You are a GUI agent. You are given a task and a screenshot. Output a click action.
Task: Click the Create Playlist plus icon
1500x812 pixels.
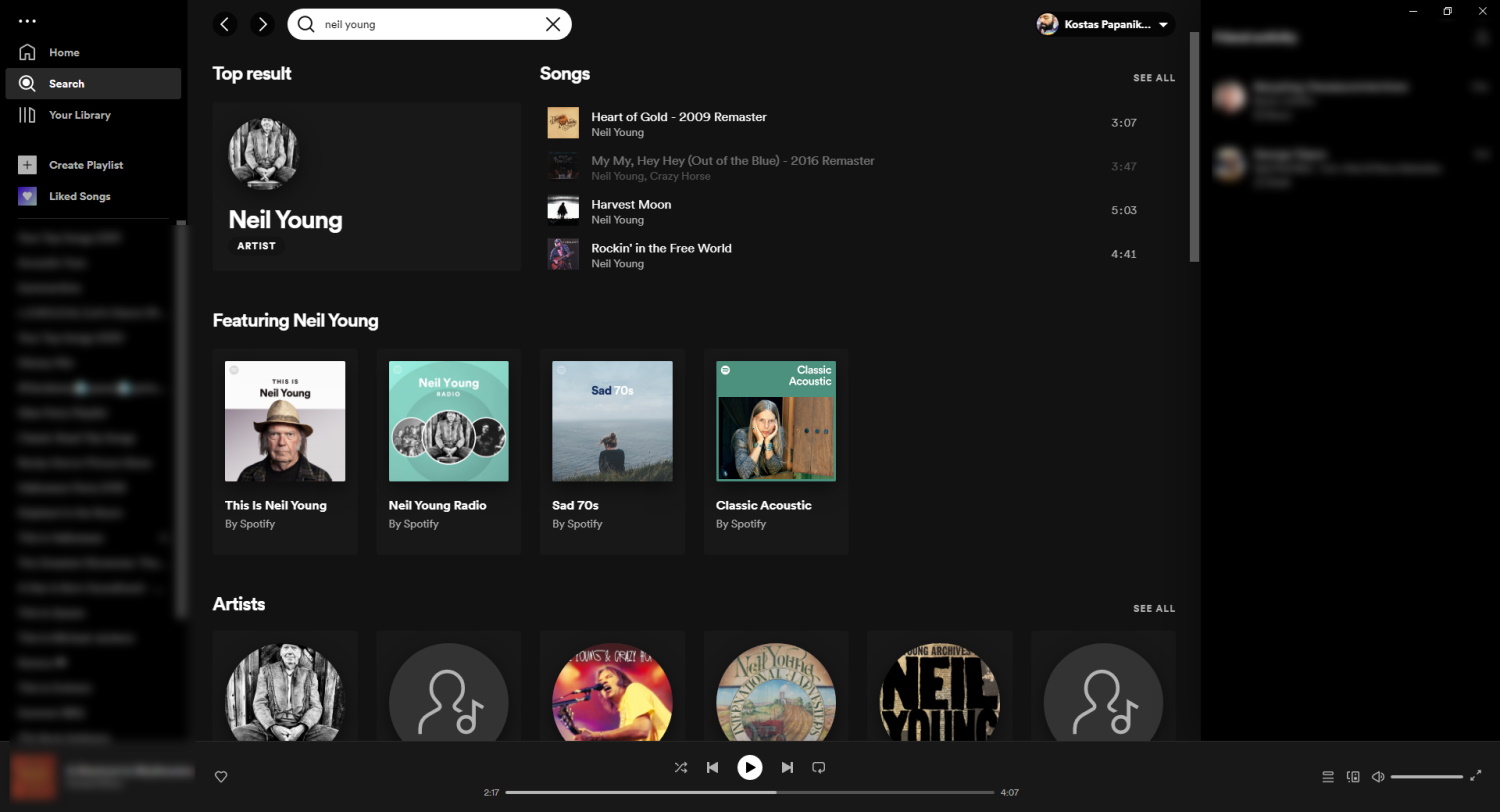pyautogui.click(x=27, y=165)
